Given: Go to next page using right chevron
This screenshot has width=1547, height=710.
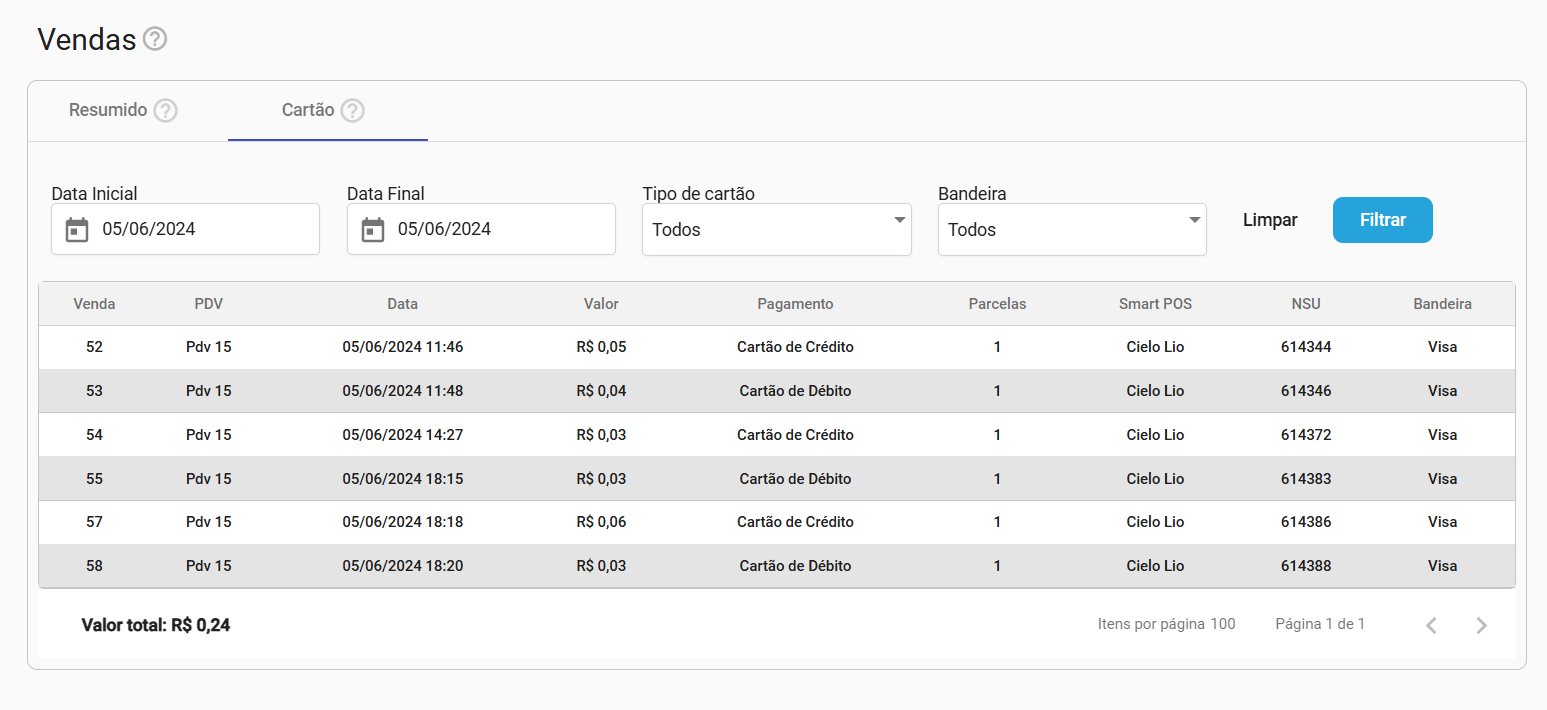Looking at the screenshot, I should coord(1481,625).
